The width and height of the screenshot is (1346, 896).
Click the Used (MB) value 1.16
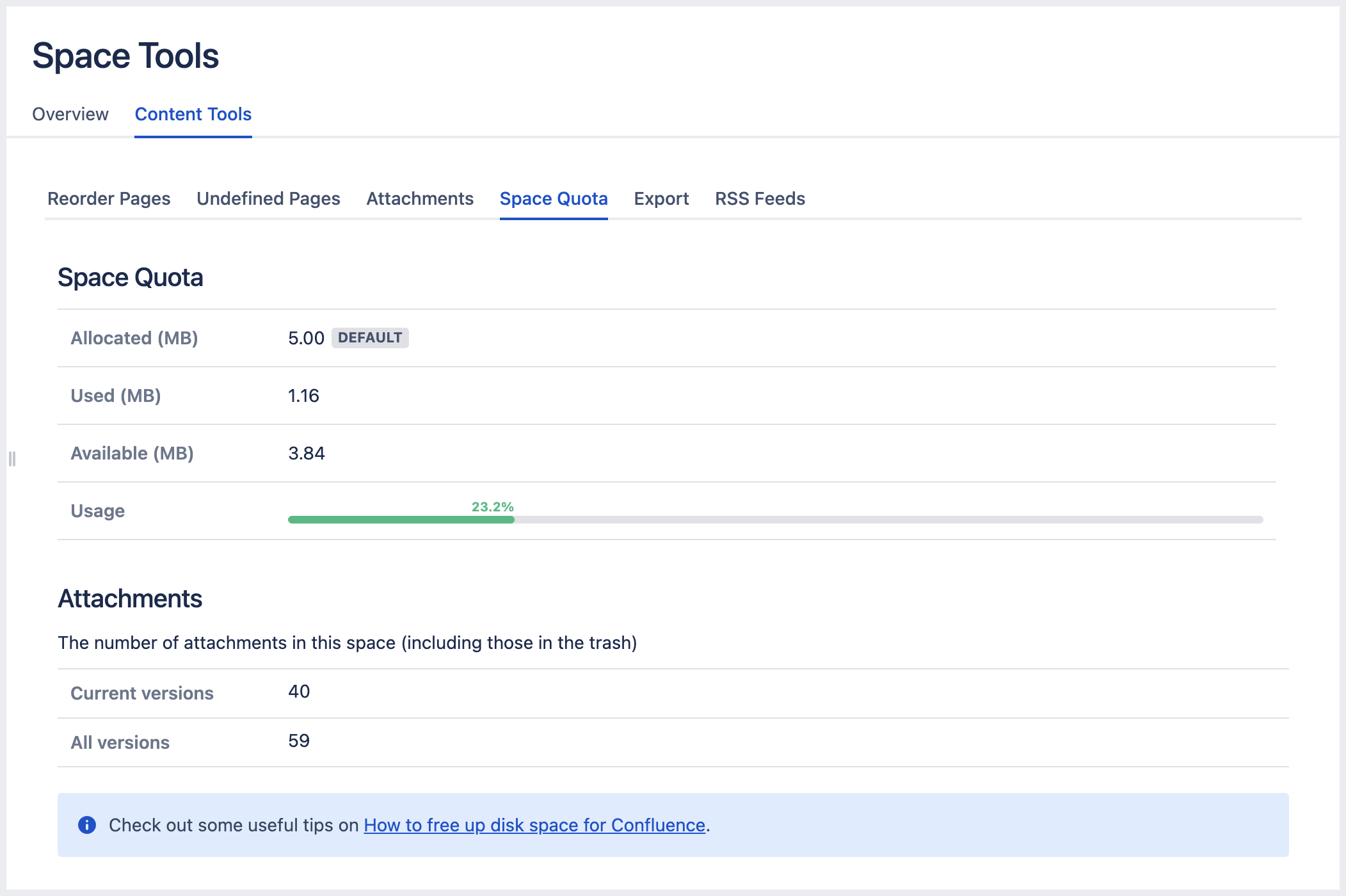click(303, 396)
